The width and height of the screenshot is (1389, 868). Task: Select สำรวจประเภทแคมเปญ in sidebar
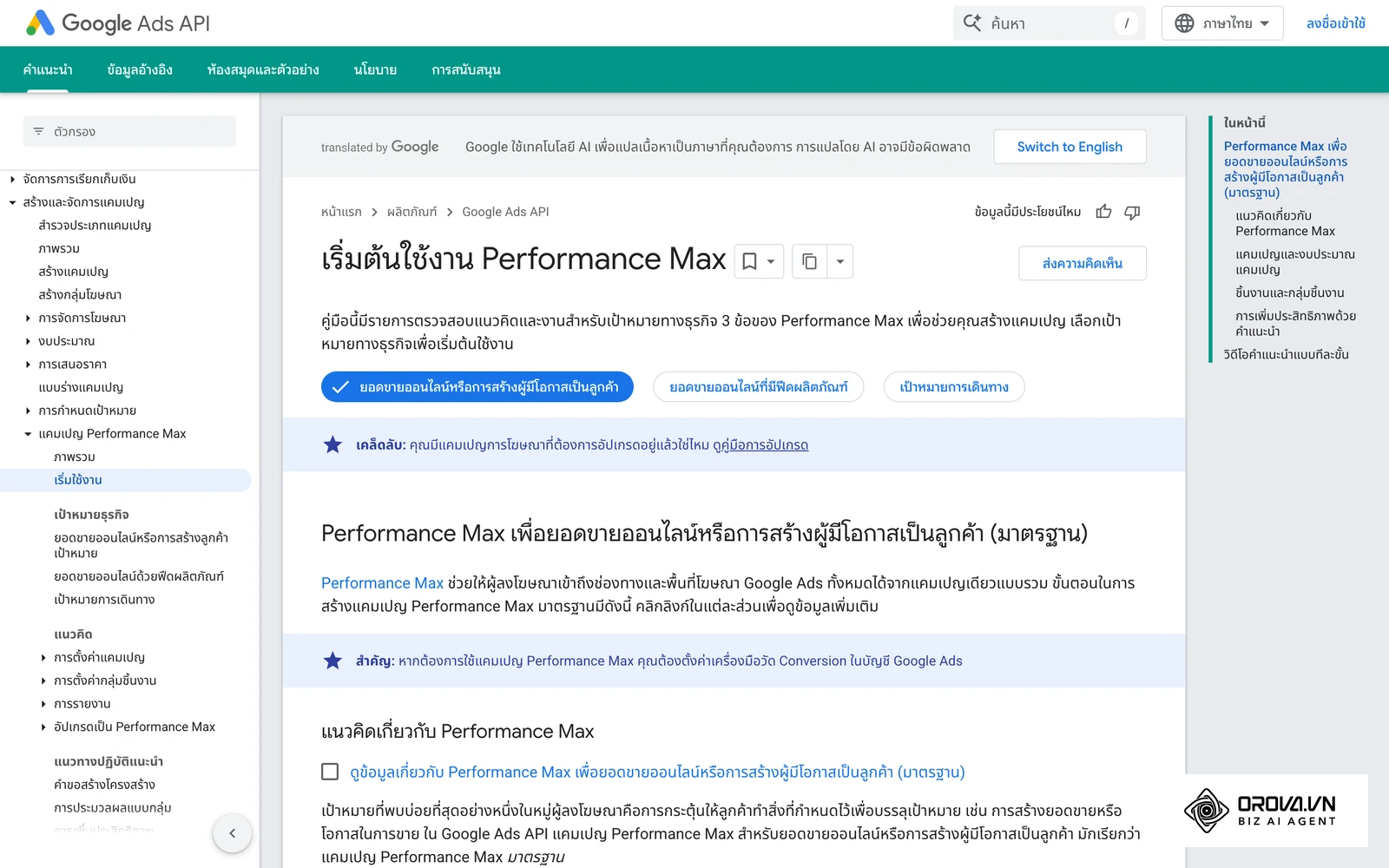(95, 226)
